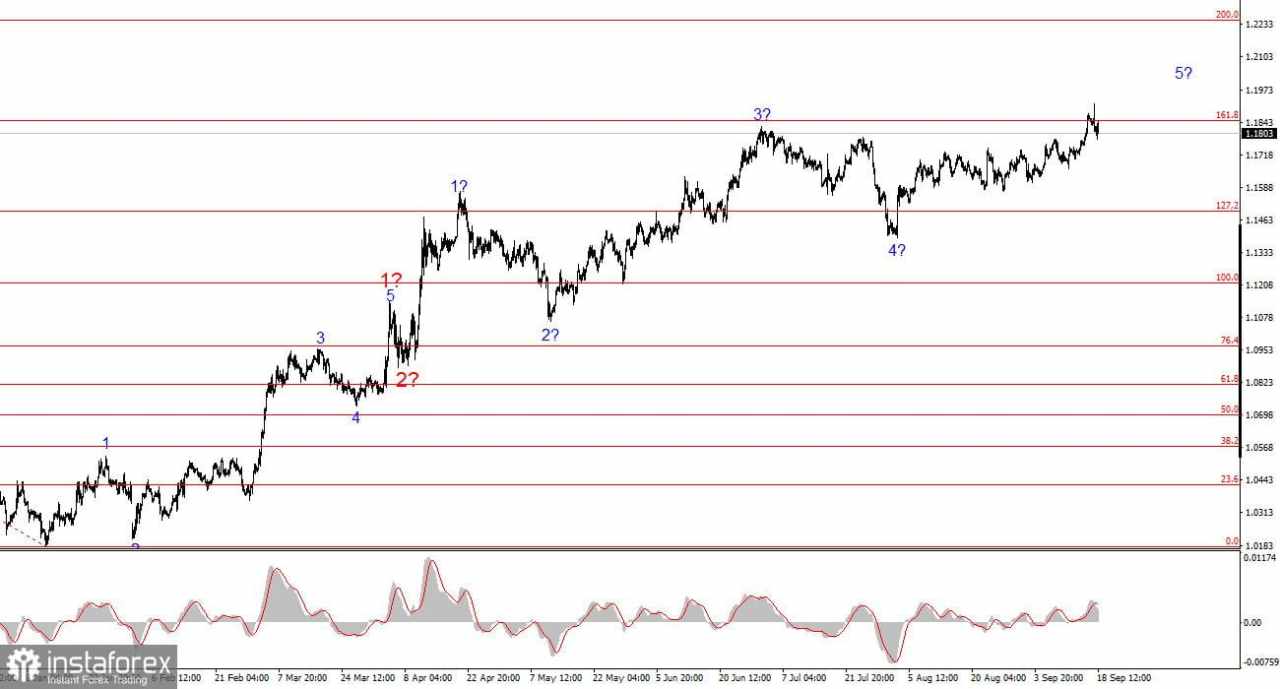Image resolution: width=1280 pixels, height=689 pixels.
Task: Click the 200.0 Fibonacci level label
Action: click(x=1227, y=15)
